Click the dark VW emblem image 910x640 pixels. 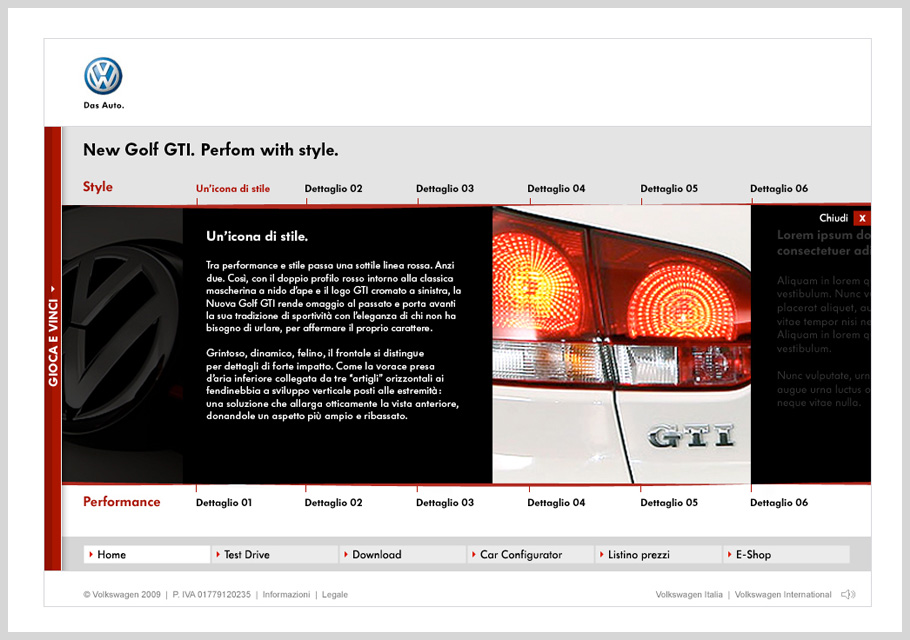click(122, 345)
